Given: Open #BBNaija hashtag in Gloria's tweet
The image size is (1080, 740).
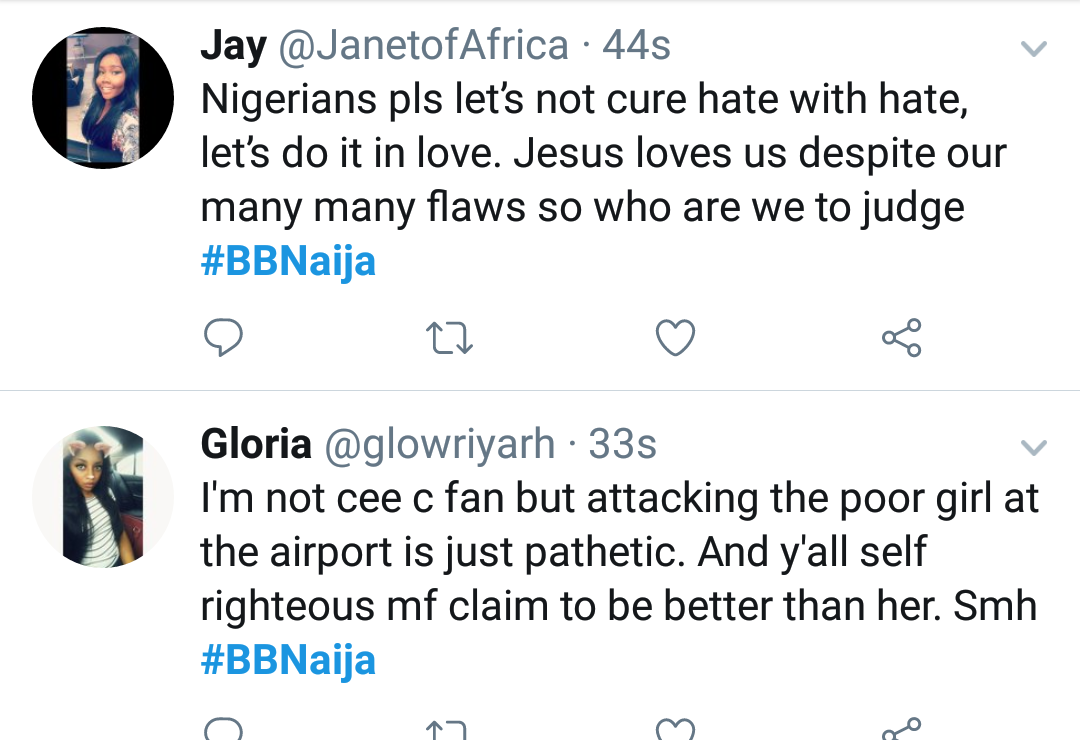Looking at the screenshot, I should (x=288, y=661).
